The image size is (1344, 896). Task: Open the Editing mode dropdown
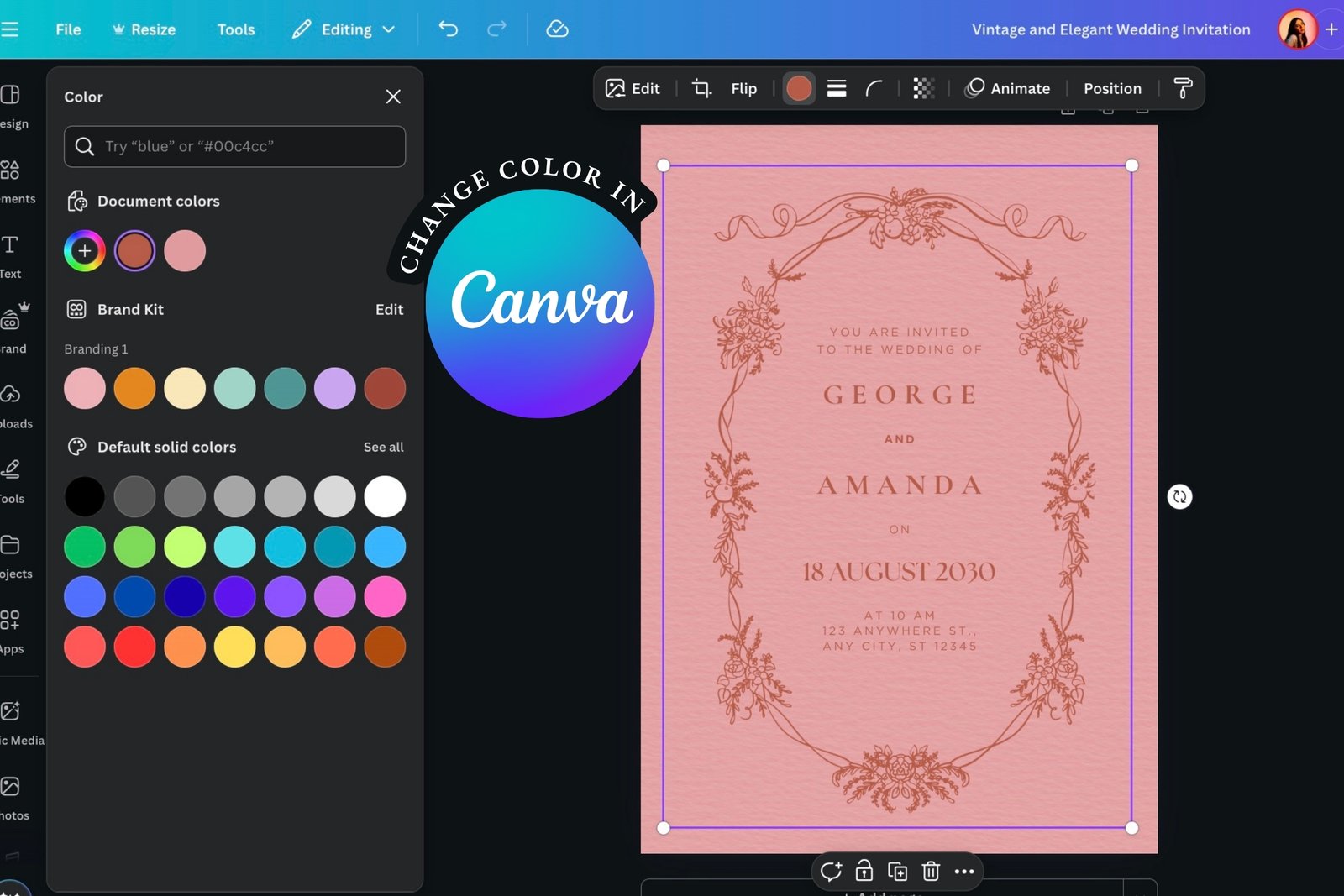coord(344,29)
